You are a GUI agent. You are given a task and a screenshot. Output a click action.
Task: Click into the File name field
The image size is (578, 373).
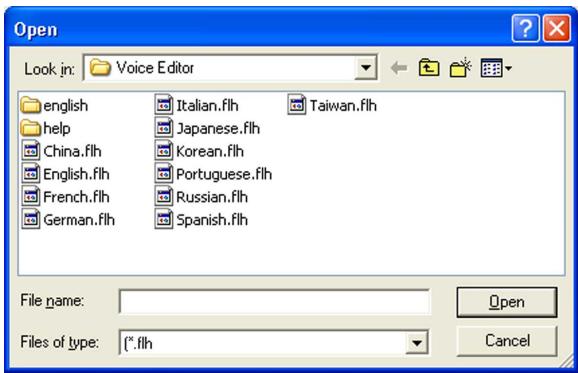coord(274,302)
